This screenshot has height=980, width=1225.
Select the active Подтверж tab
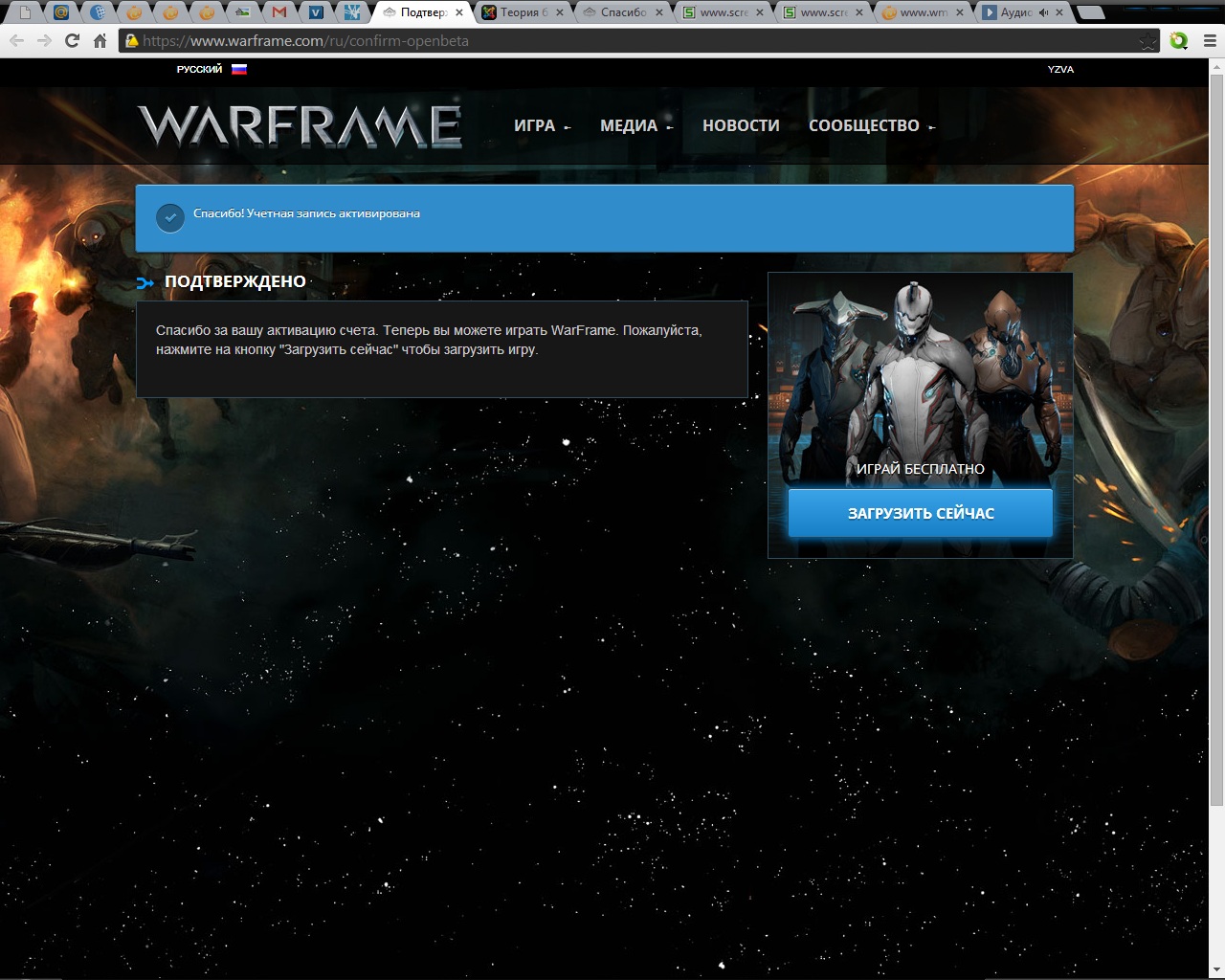point(422,12)
